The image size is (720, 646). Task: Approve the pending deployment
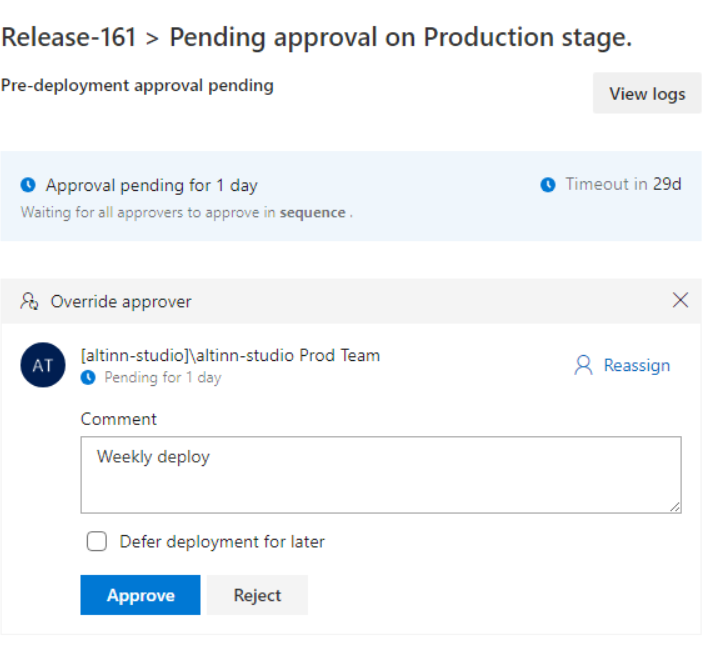click(140, 595)
